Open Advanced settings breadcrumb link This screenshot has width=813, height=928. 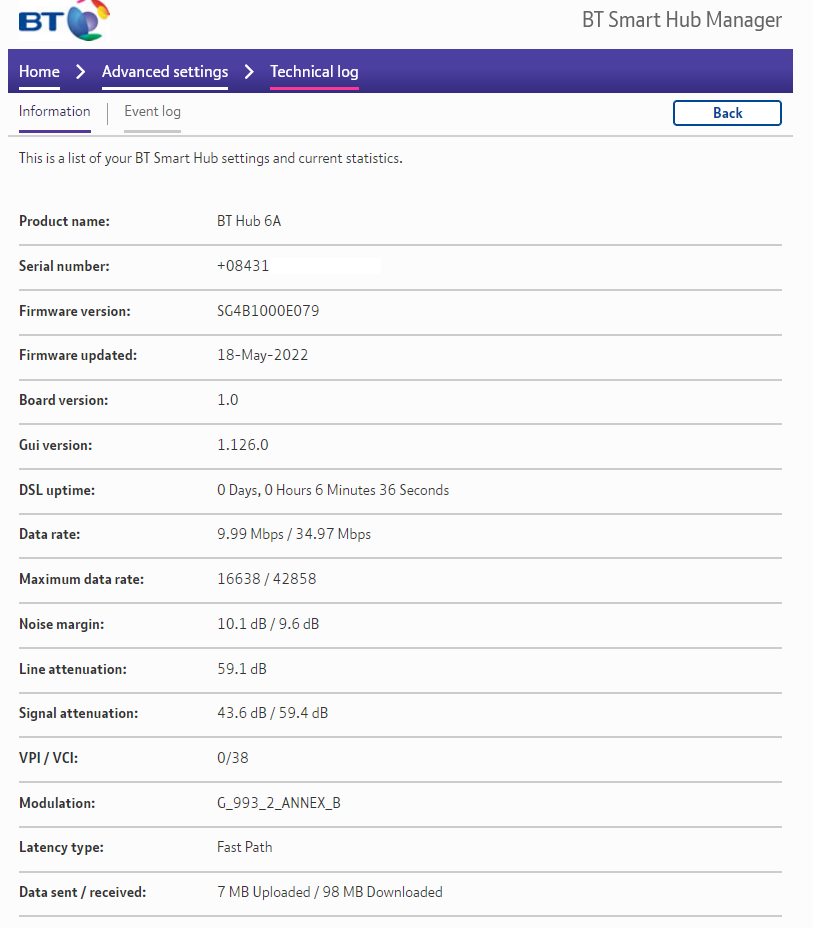[x=165, y=72]
